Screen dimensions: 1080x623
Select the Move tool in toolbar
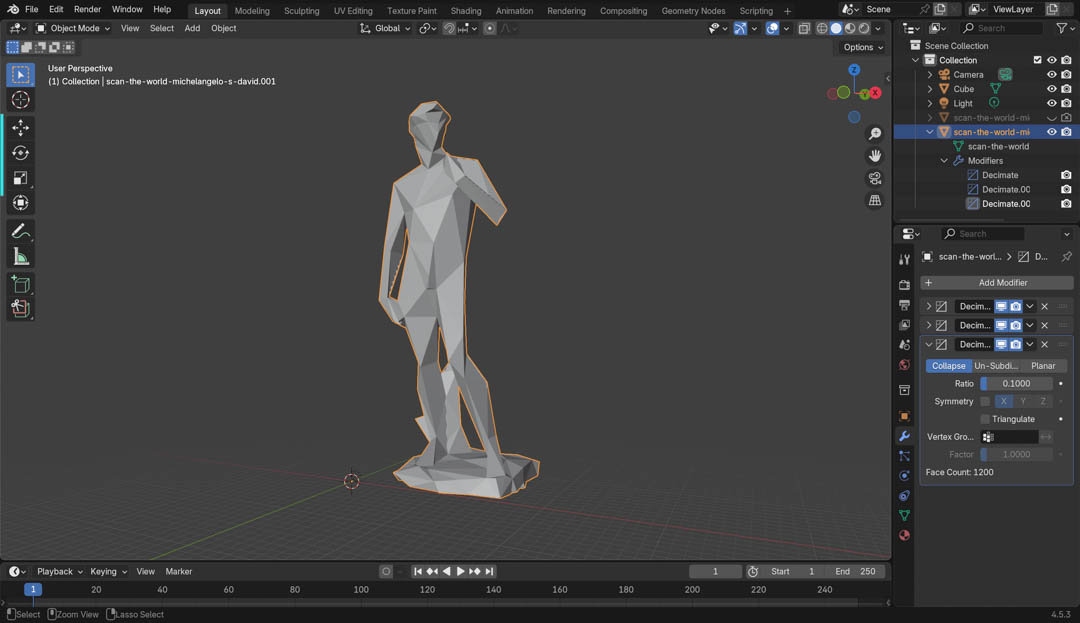point(20,128)
